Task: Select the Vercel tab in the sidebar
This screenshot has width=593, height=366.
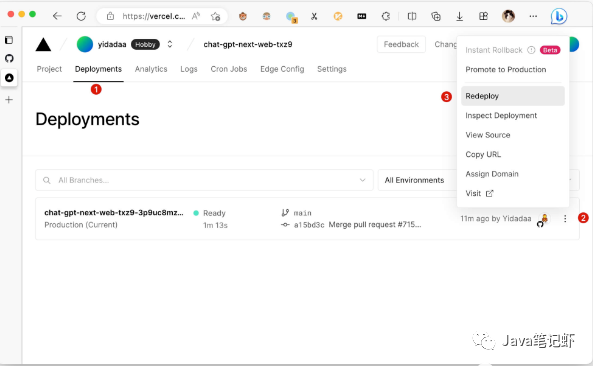Action: pos(9,78)
